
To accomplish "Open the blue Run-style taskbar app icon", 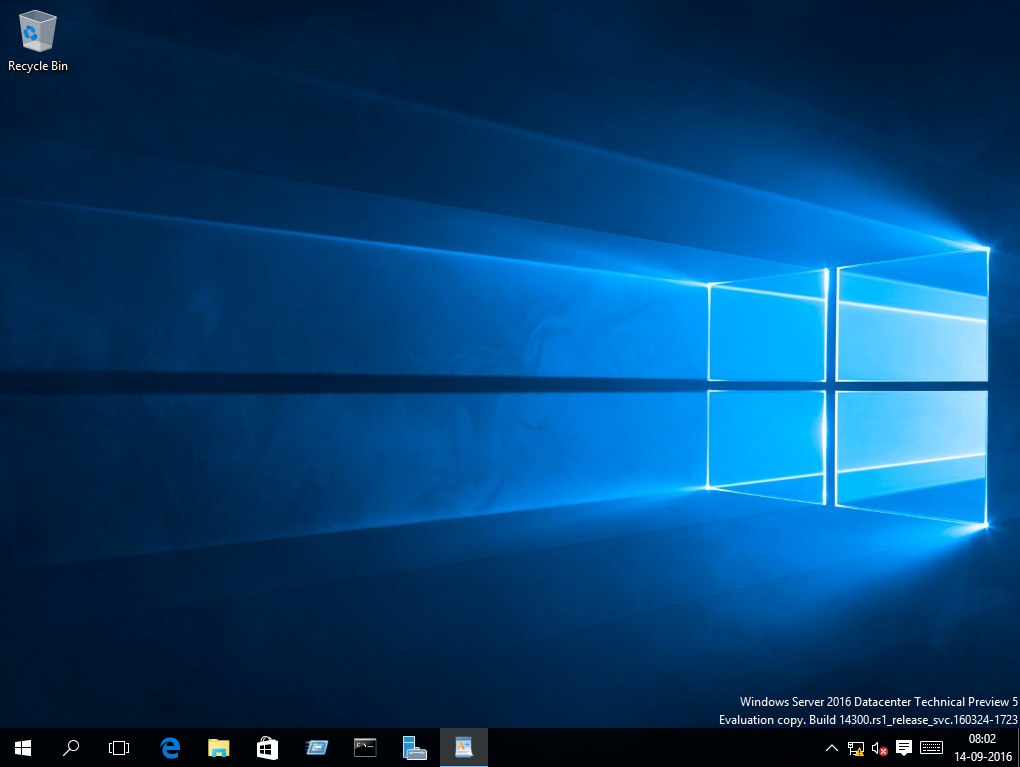I will click(x=317, y=748).
